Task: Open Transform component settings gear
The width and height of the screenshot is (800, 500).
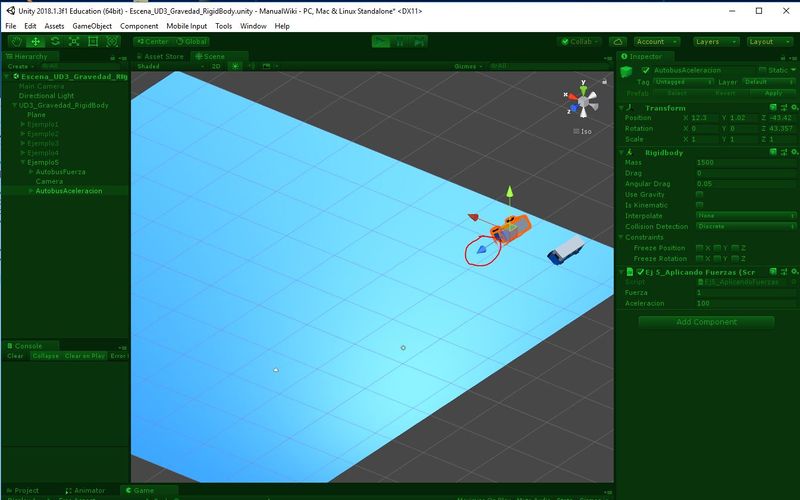Action: click(794, 108)
